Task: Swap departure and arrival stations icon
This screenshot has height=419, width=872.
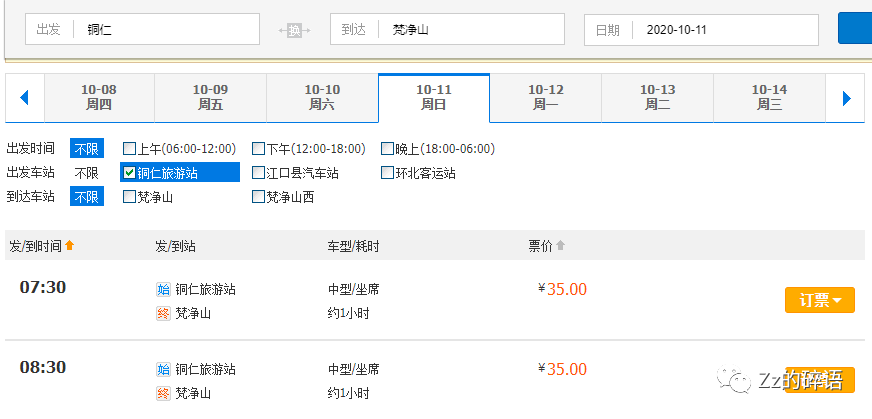Action: point(295,30)
